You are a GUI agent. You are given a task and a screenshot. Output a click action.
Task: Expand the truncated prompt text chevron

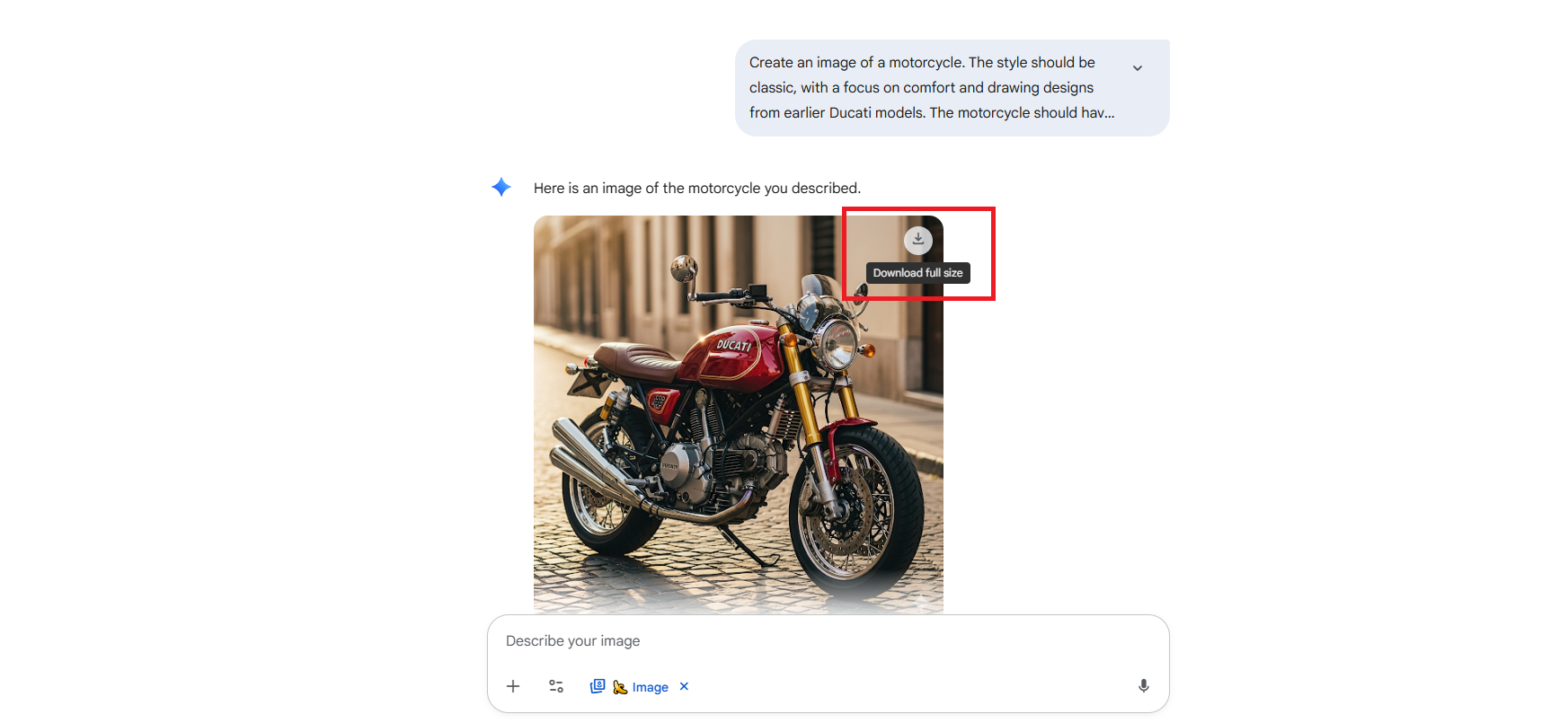tap(1138, 68)
